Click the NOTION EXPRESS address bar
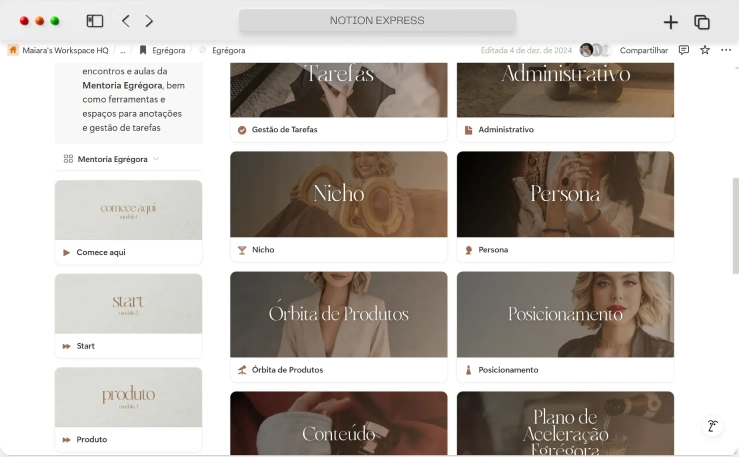Image resolution: width=739 pixels, height=457 pixels. (377, 21)
